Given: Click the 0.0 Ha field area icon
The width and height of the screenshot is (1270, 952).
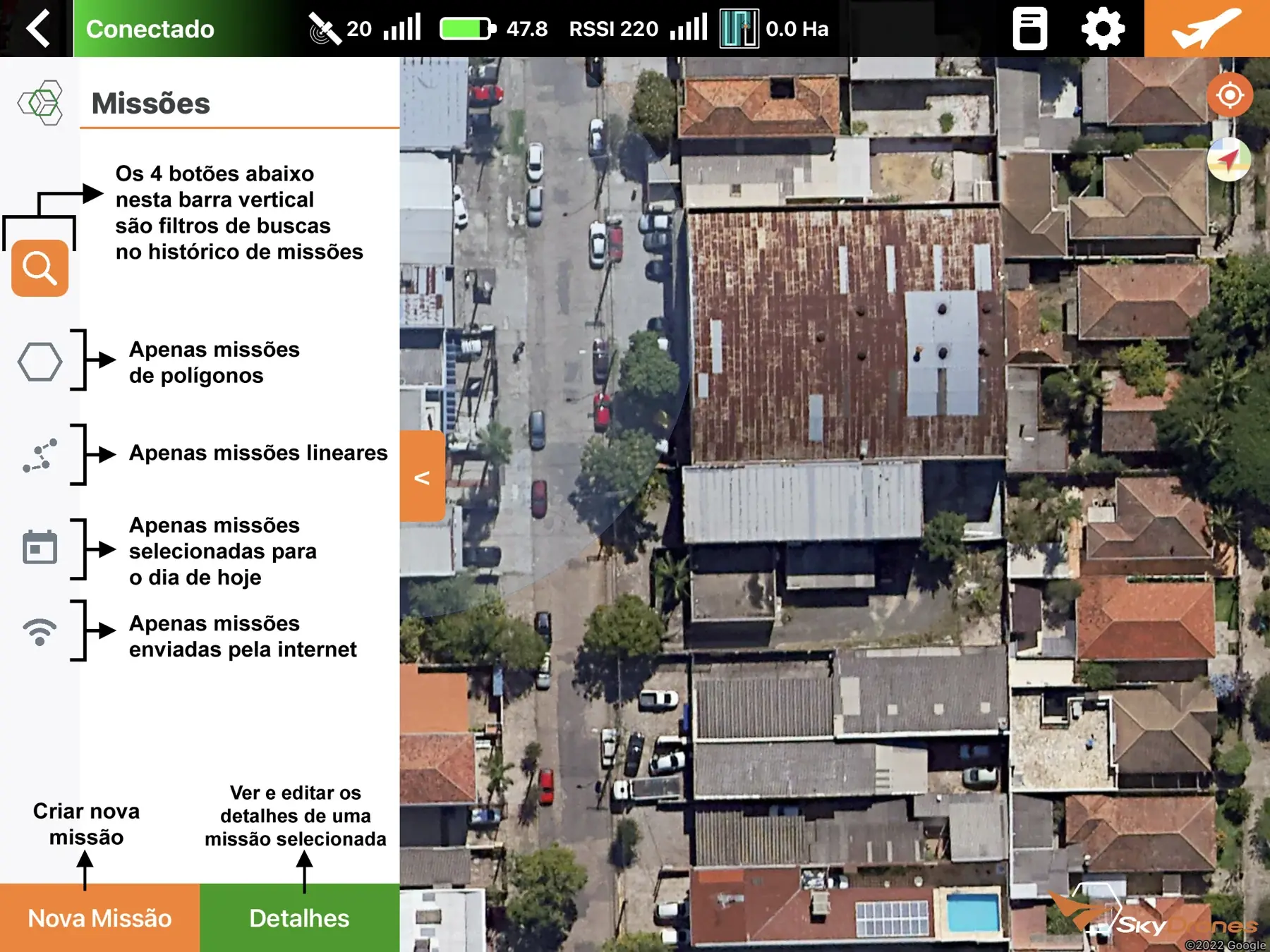Looking at the screenshot, I should point(739,29).
